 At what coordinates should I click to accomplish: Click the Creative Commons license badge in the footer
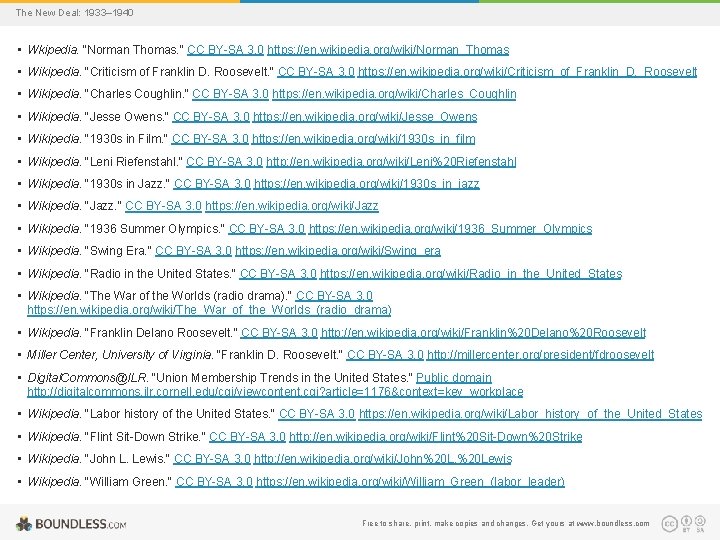coord(684,523)
